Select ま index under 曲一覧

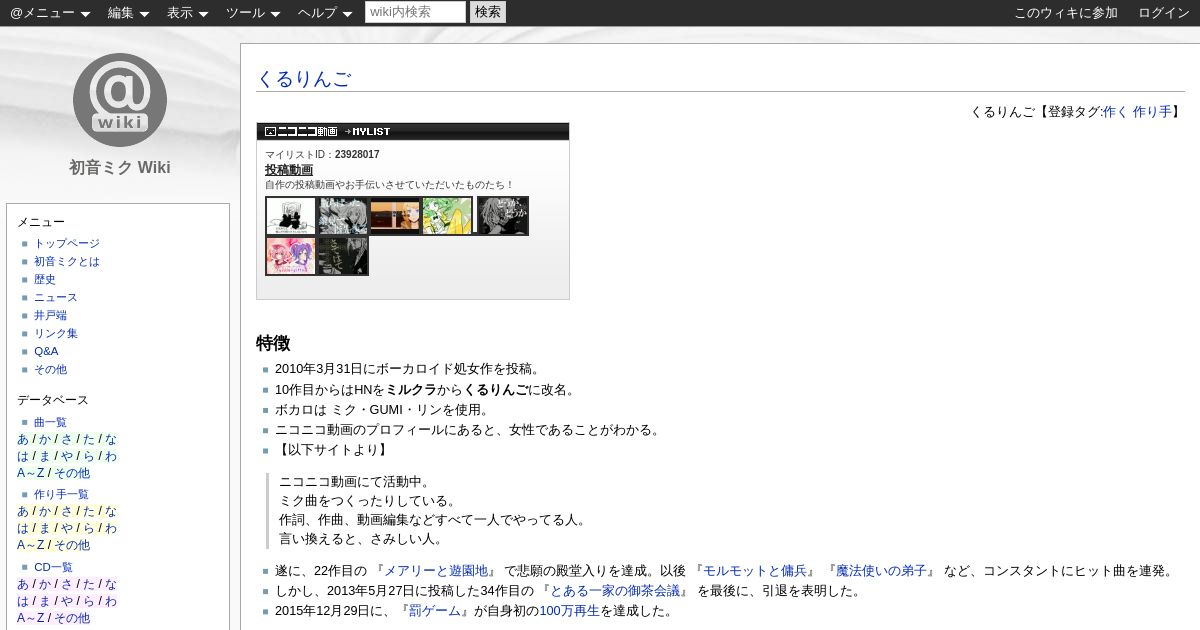[45, 456]
